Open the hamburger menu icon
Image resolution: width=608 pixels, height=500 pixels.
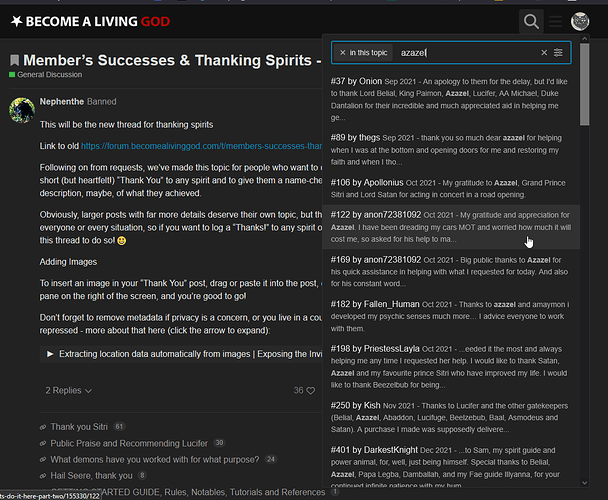(x=556, y=21)
